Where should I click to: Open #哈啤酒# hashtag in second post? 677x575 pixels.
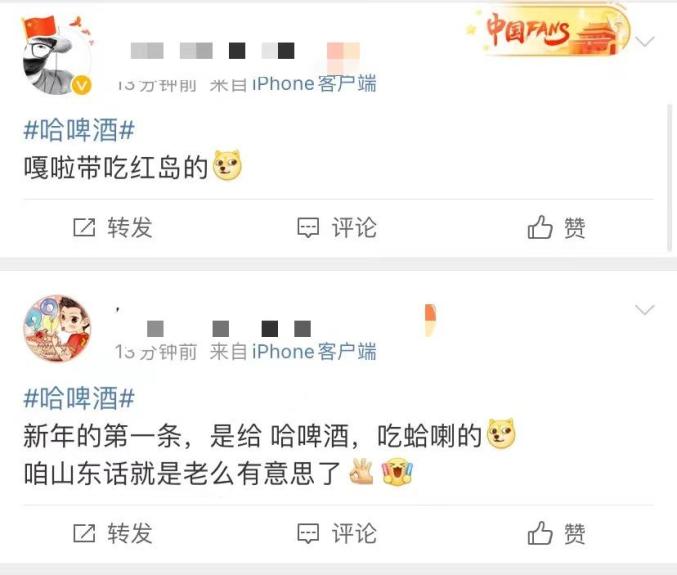[79, 398]
